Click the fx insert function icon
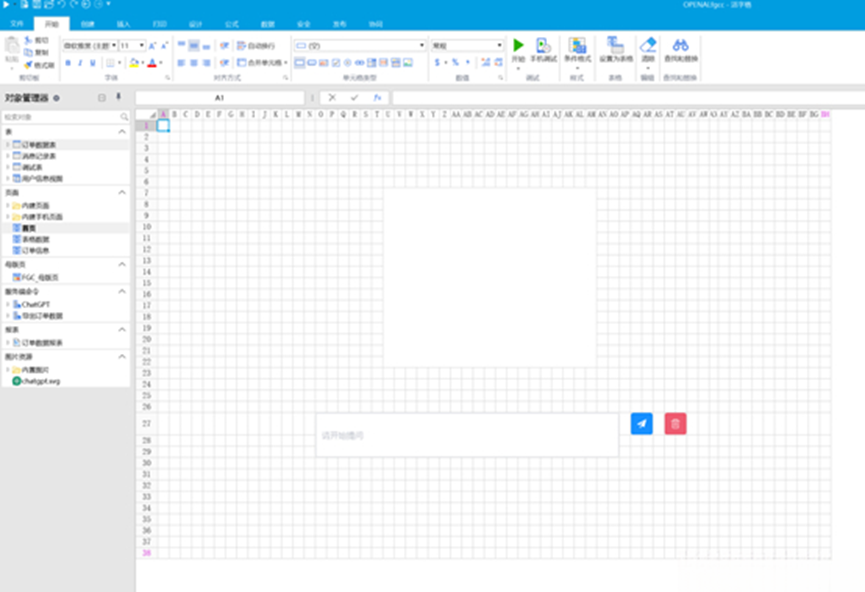This screenshot has width=865, height=592. [x=377, y=98]
